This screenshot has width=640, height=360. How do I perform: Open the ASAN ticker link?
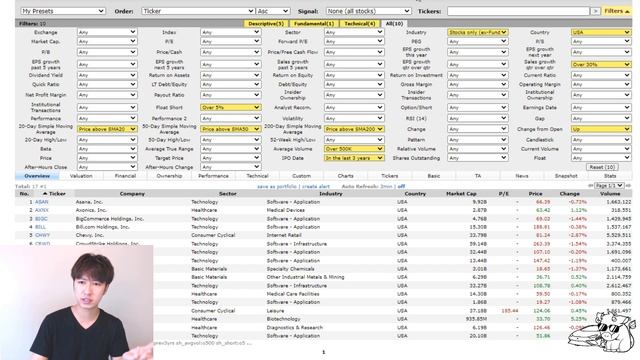click(x=41, y=202)
